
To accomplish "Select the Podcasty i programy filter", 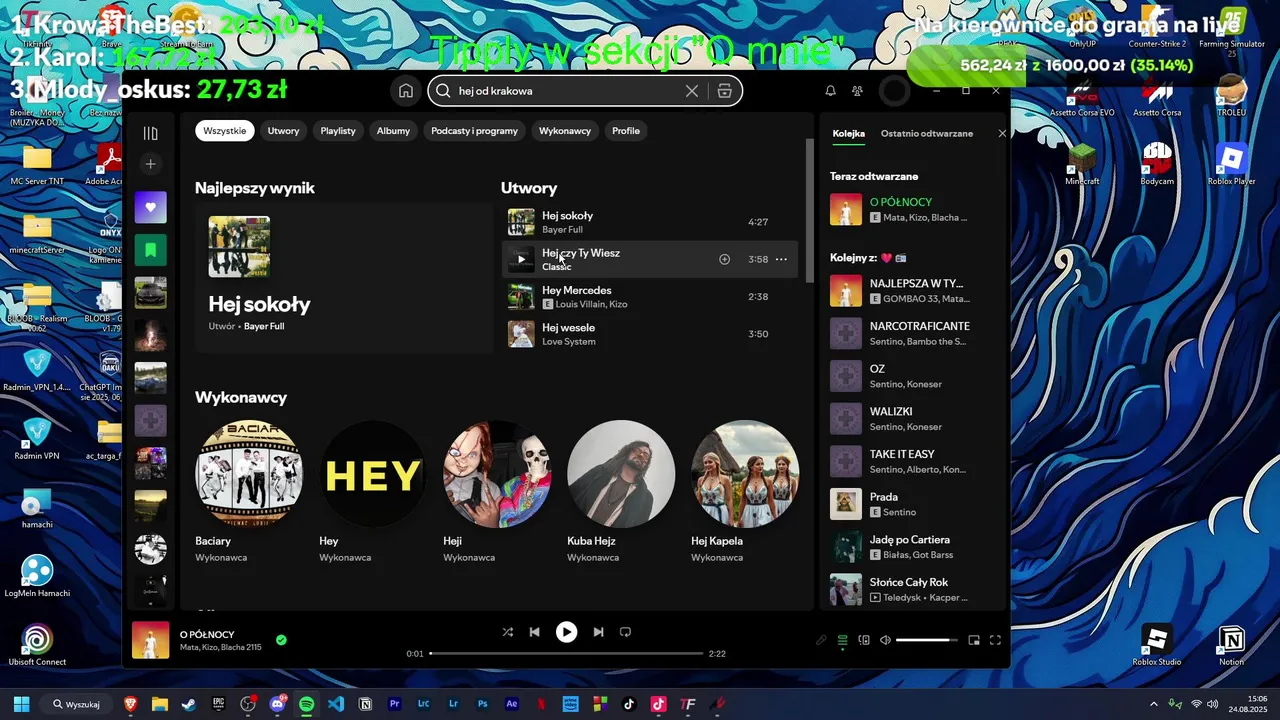I will (x=474, y=131).
